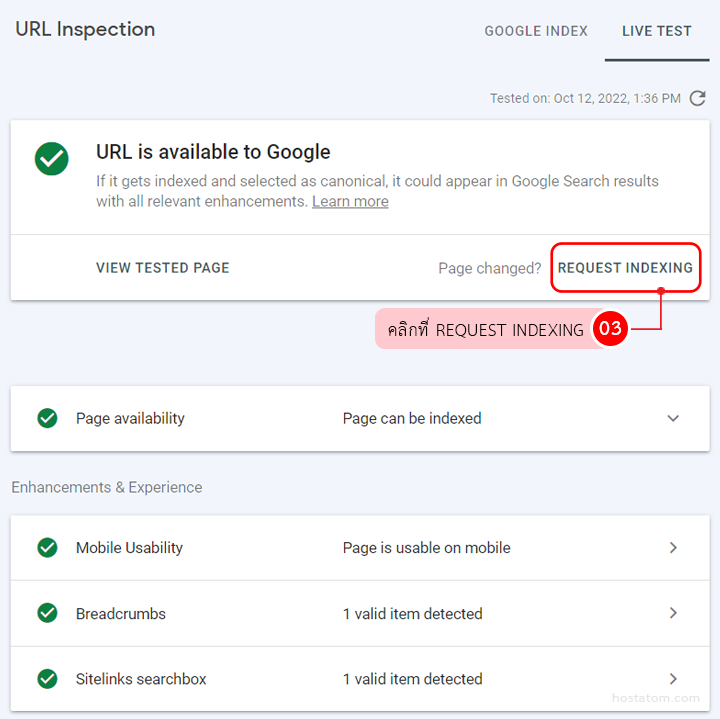
Task: Click the Mobile Usability row label
Action: pos(129,548)
